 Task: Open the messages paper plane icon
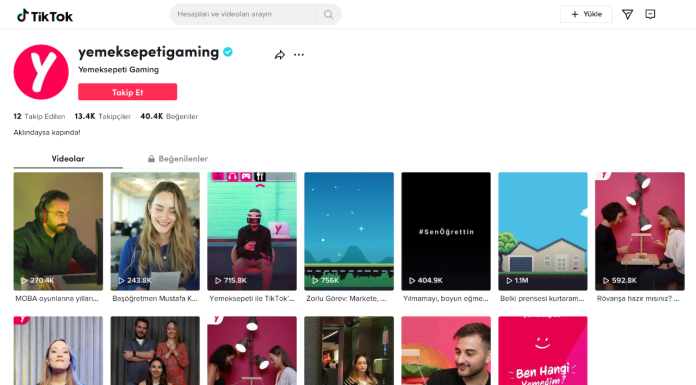[x=627, y=15]
